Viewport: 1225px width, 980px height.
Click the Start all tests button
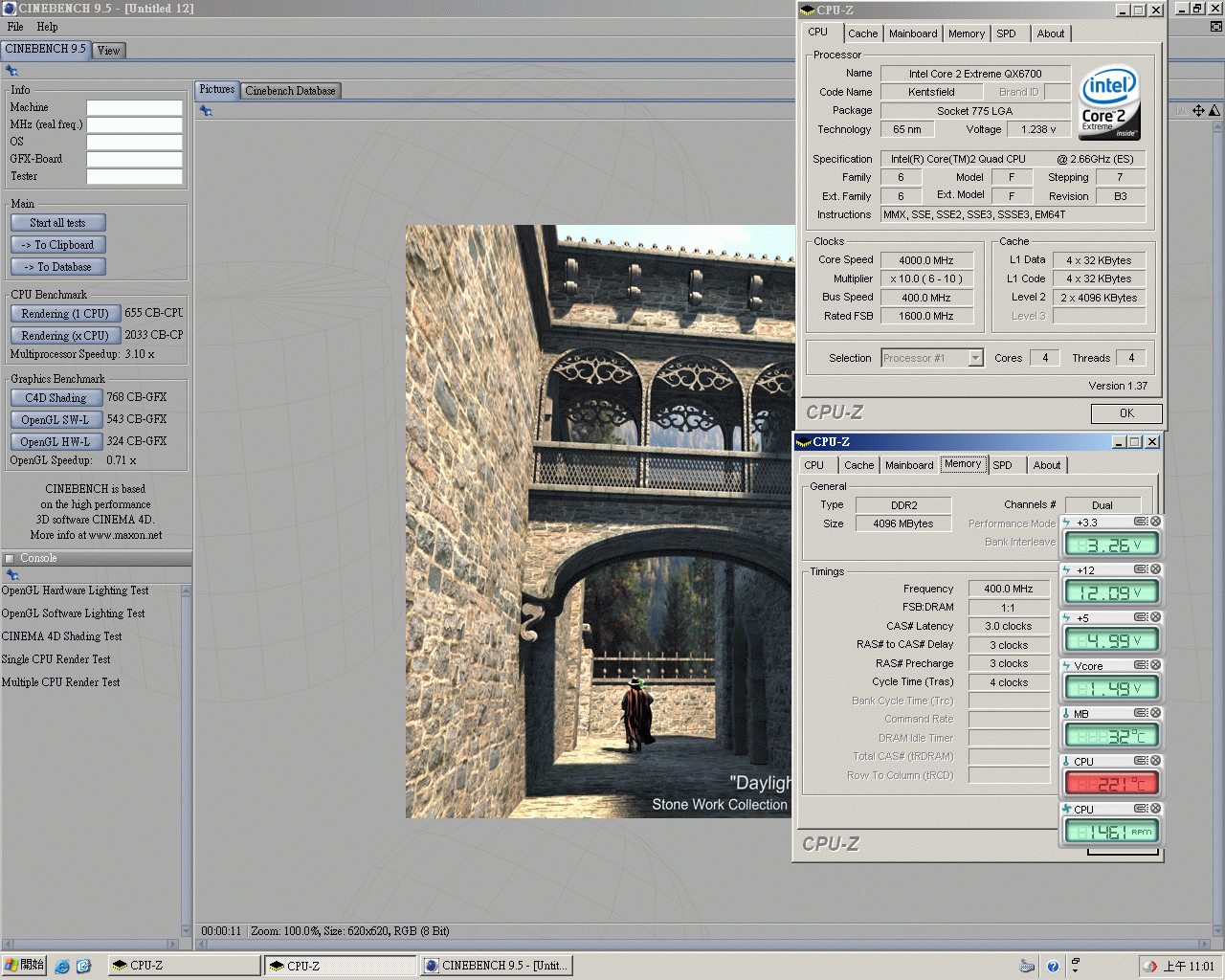(58, 223)
